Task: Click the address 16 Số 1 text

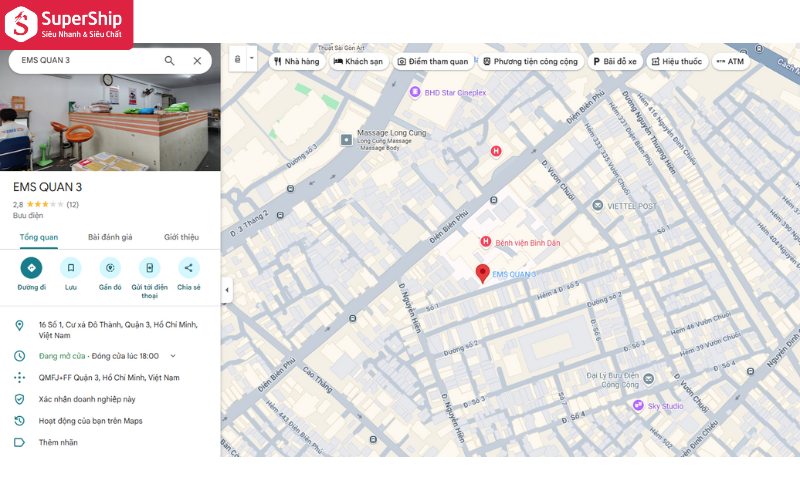Action: 118,330
